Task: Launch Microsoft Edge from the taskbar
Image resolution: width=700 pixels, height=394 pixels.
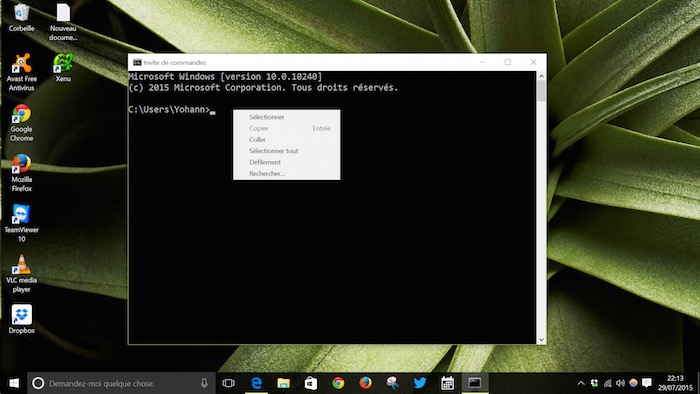Action: [256, 383]
